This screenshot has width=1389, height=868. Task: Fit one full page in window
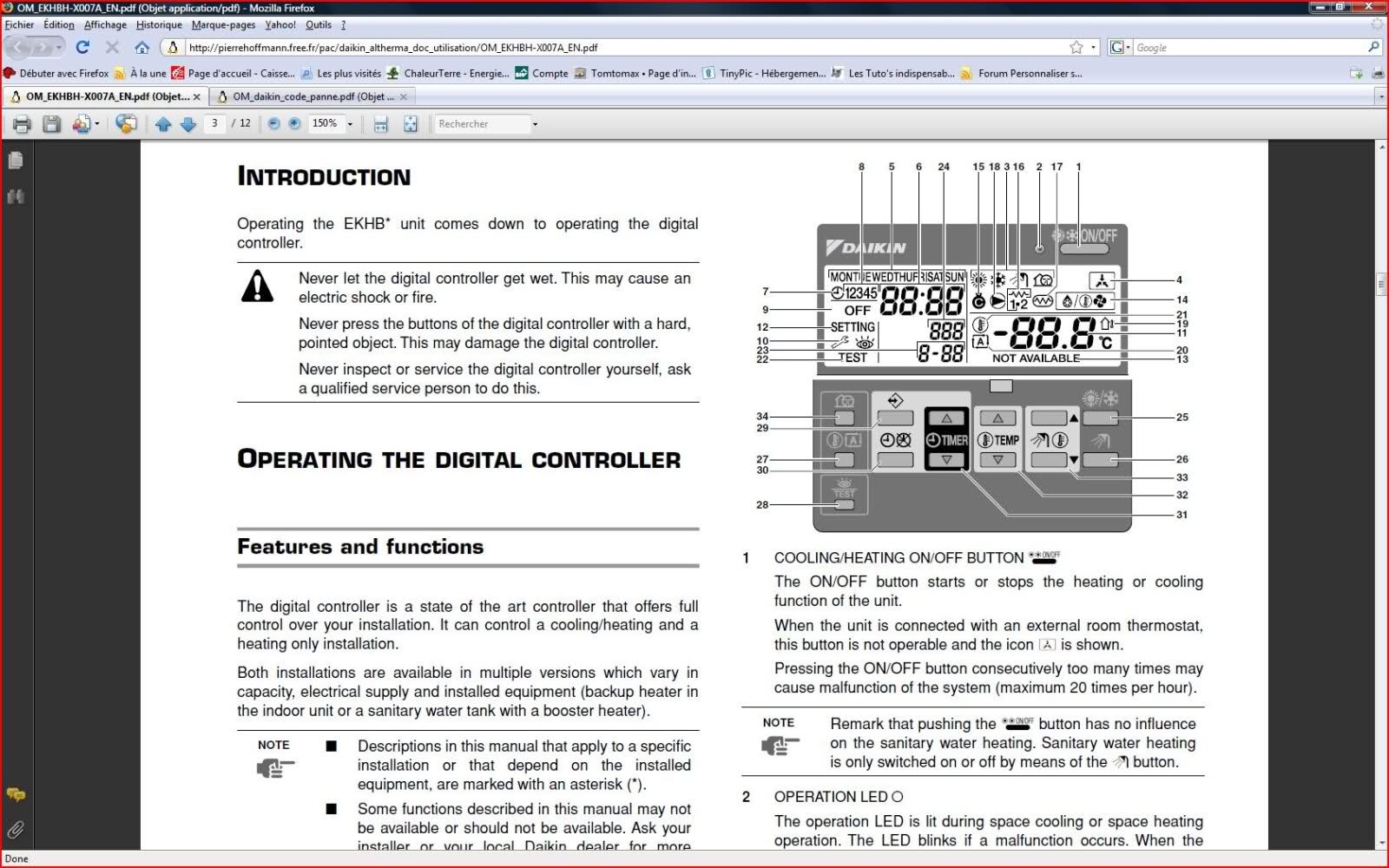[x=410, y=124]
